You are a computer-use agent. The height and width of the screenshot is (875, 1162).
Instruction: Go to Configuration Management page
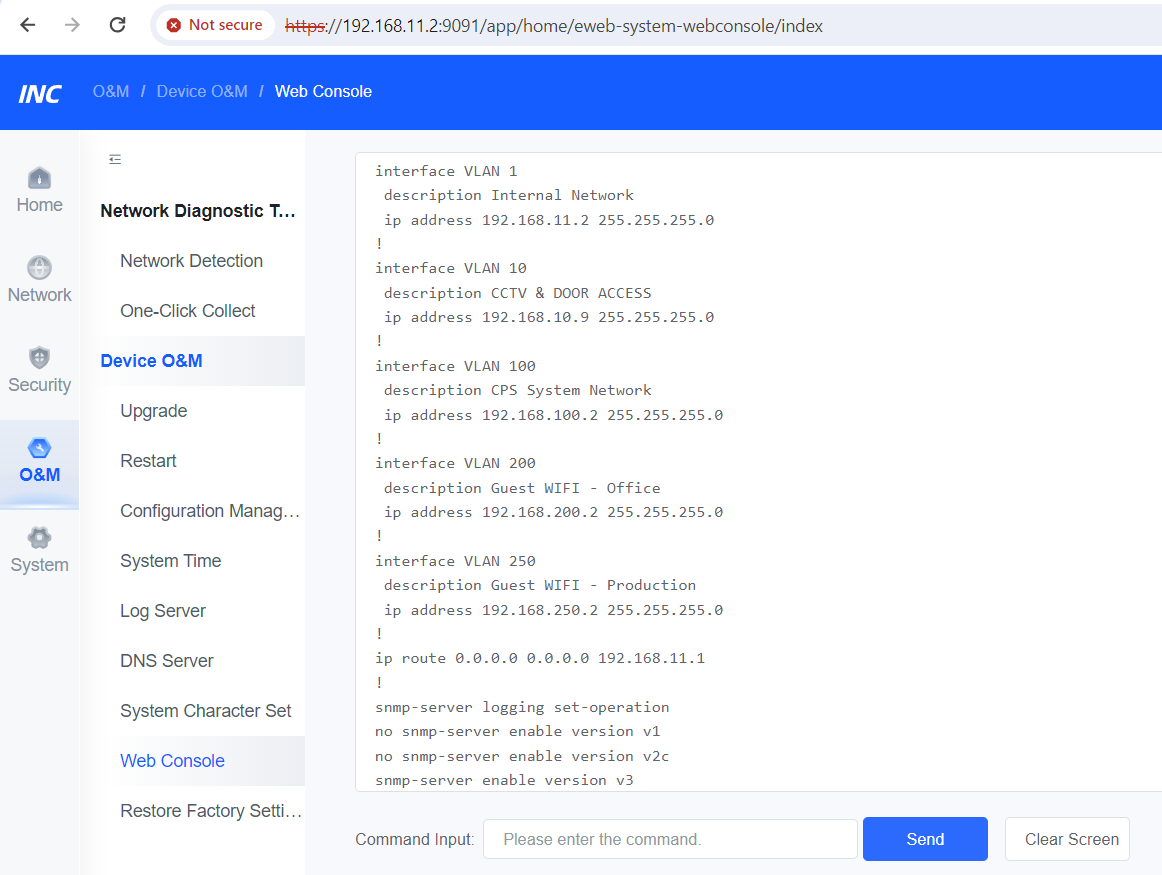[210, 511]
